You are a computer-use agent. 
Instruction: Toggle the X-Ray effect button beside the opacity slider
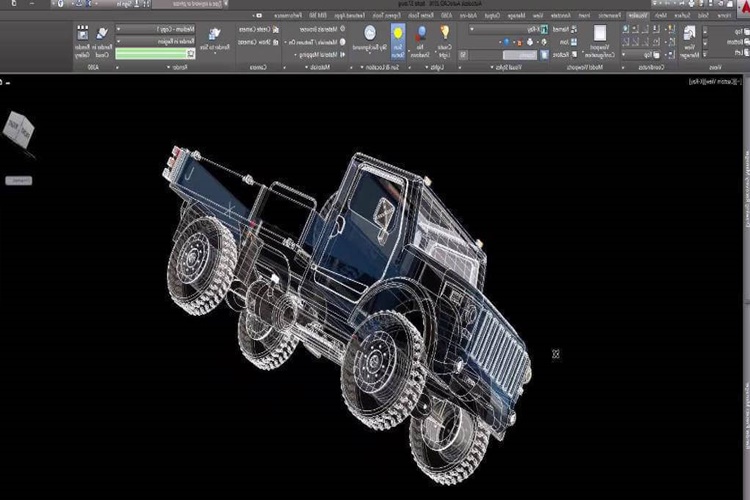pos(544,56)
